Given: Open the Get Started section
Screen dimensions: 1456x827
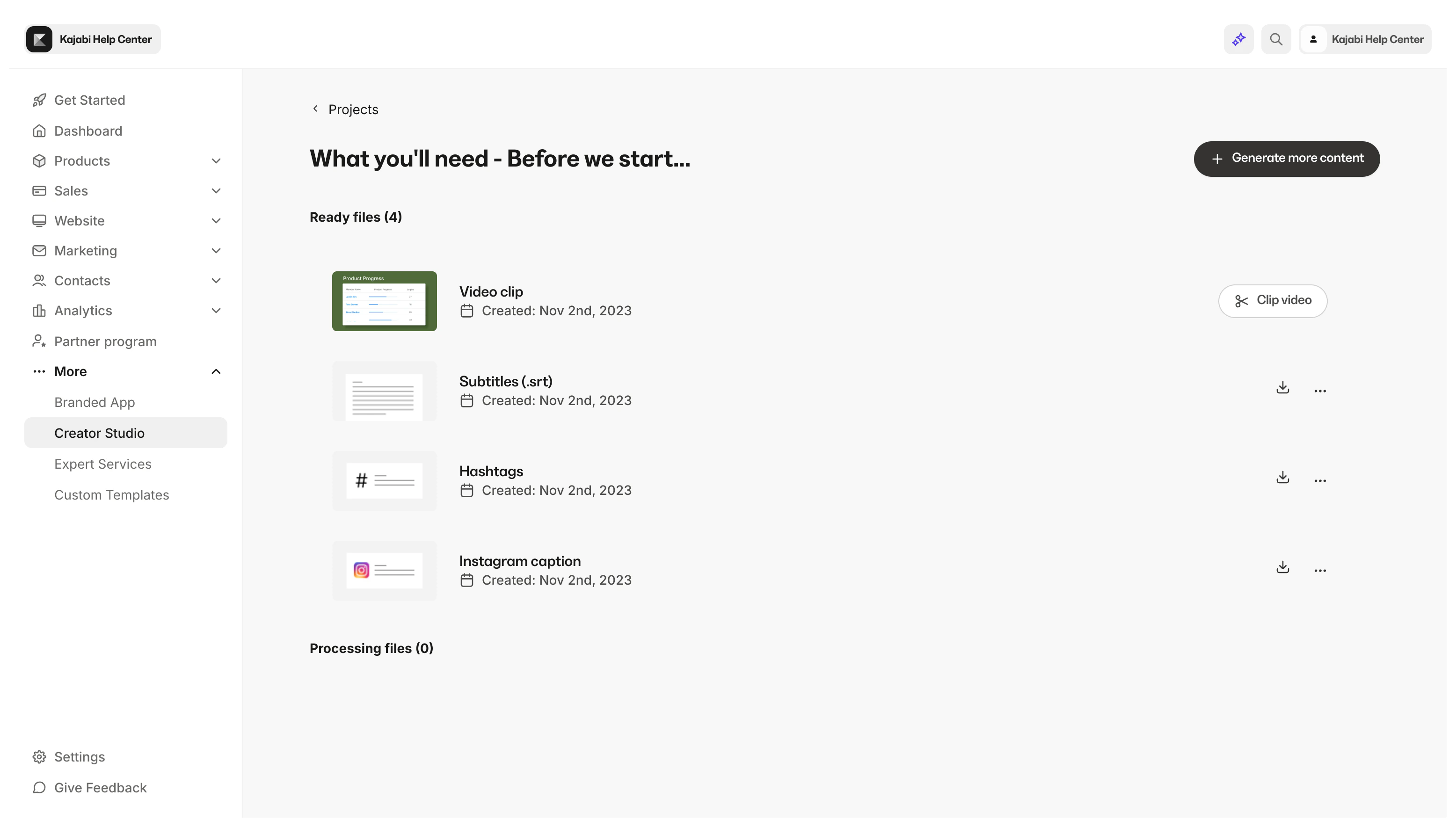Looking at the screenshot, I should pyautogui.click(x=90, y=100).
